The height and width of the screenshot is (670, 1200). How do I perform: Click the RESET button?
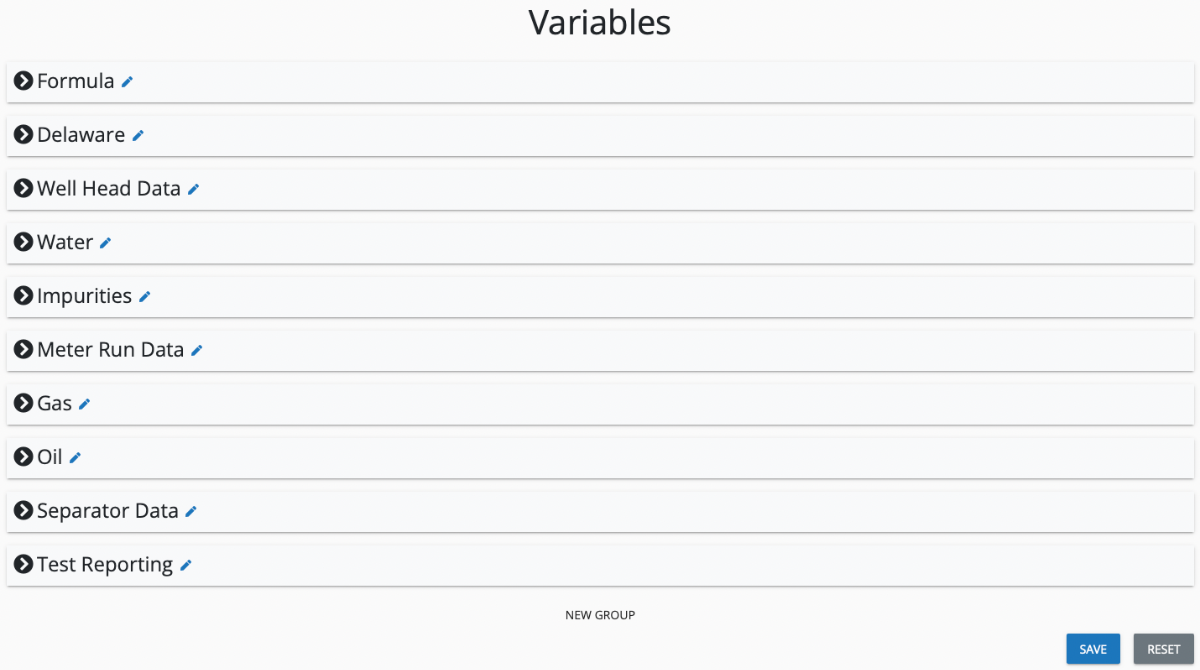coord(1163,648)
